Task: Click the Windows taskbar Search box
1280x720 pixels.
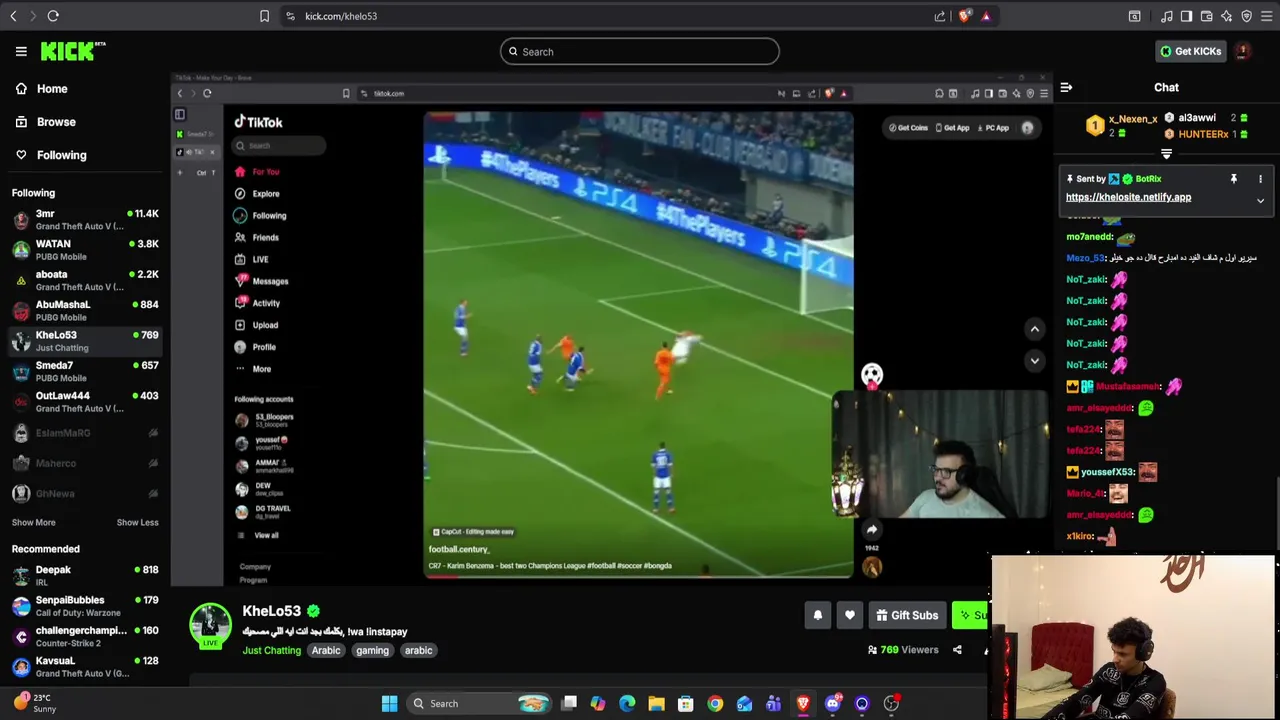Action: pos(480,704)
